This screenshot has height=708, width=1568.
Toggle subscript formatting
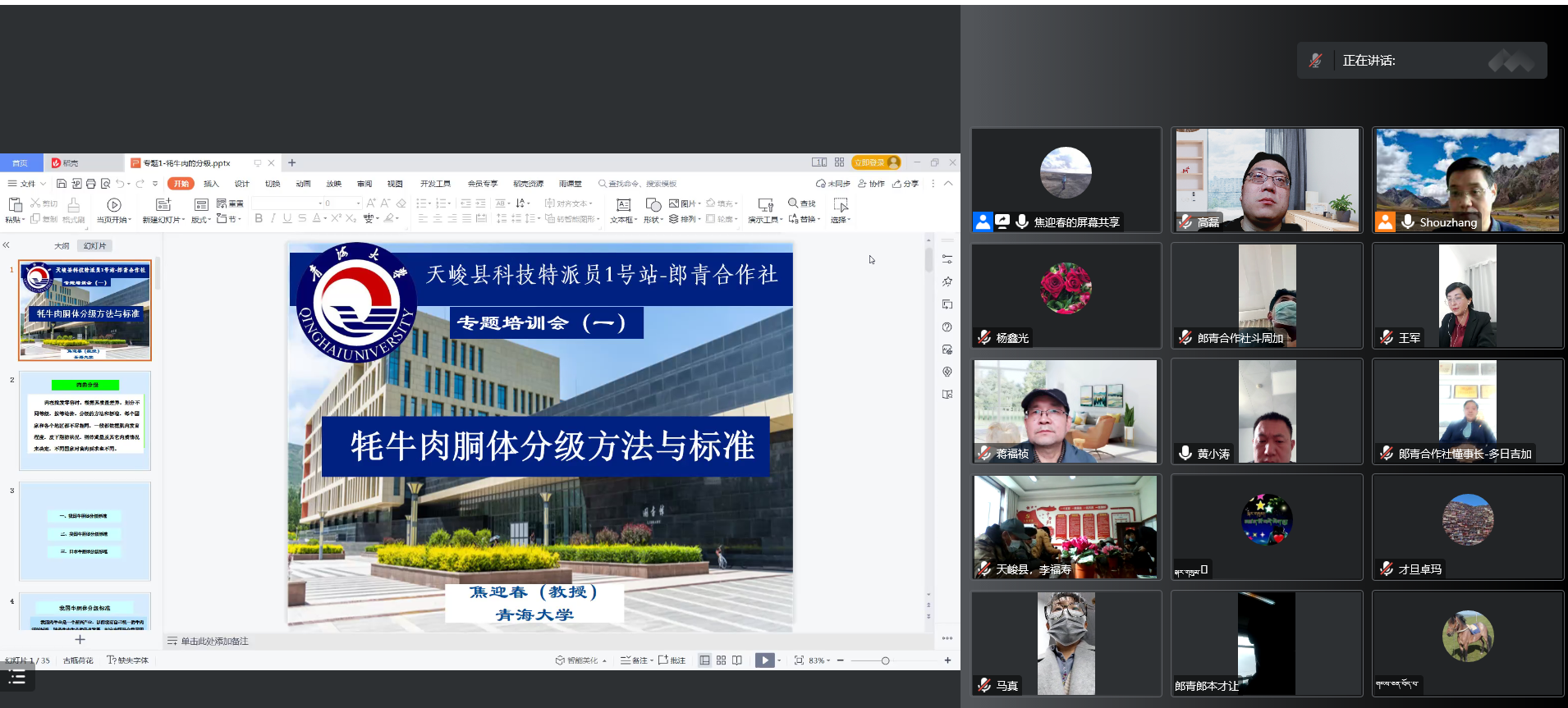(351, 218)
